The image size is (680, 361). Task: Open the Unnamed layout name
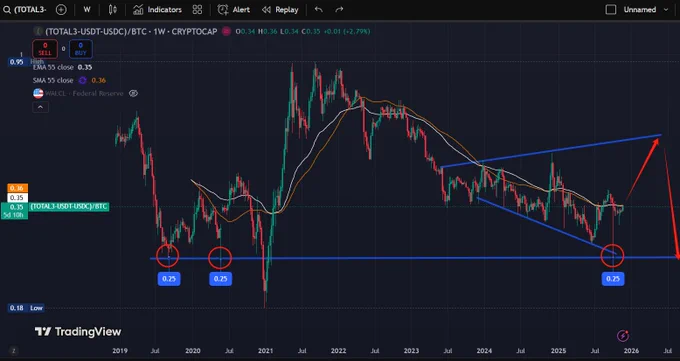pos(640,10)
